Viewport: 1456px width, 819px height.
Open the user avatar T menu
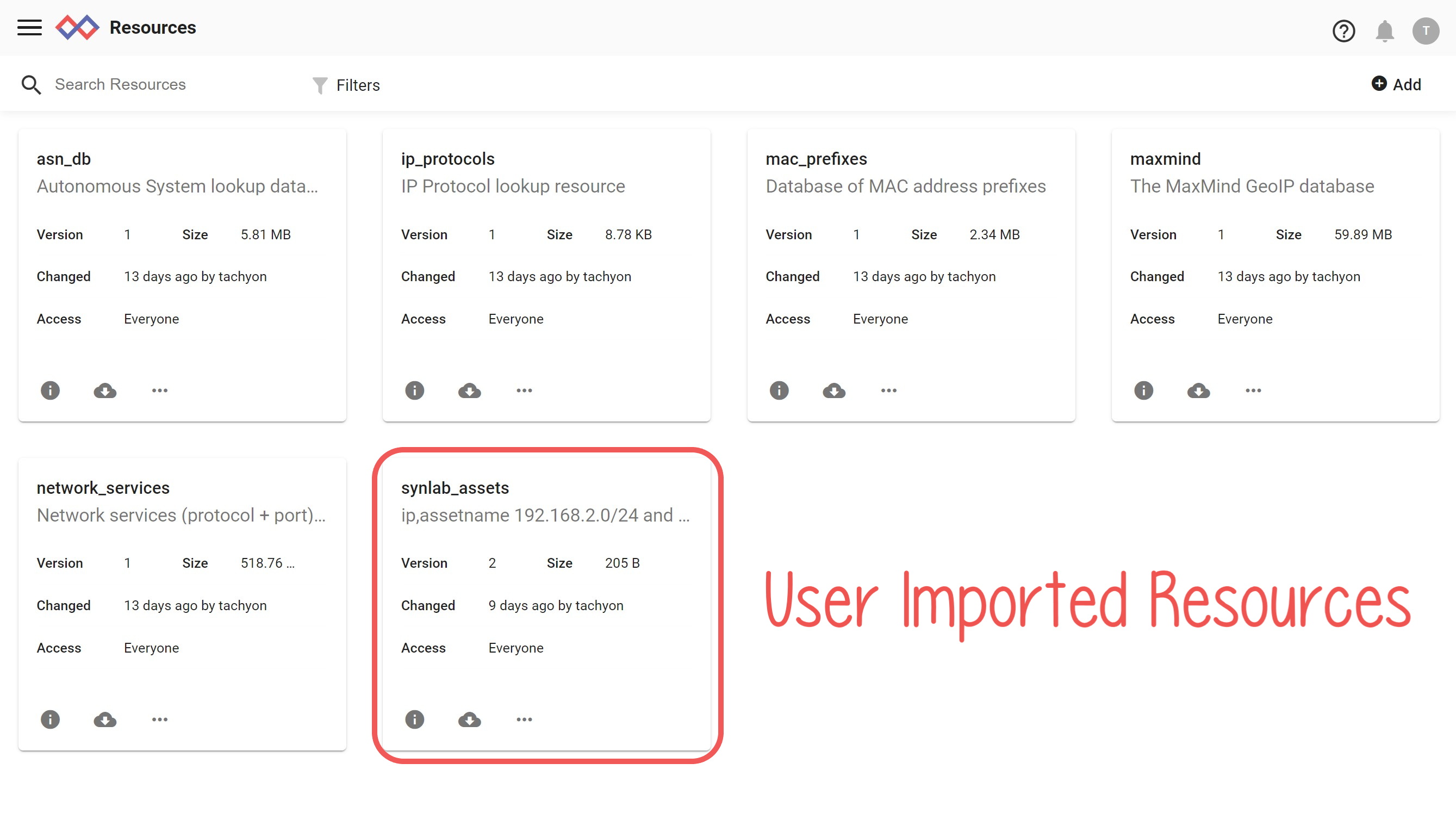(x=1426, y=30)
